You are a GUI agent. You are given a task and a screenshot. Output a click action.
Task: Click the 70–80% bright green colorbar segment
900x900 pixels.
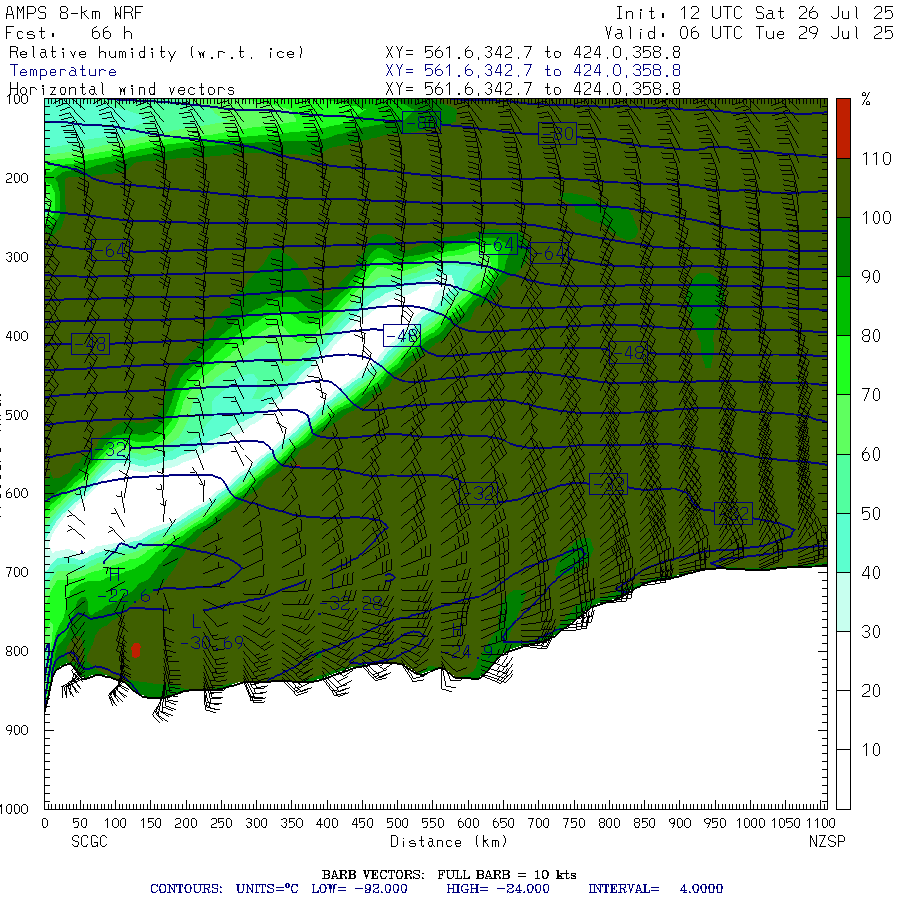click(843, 365)
